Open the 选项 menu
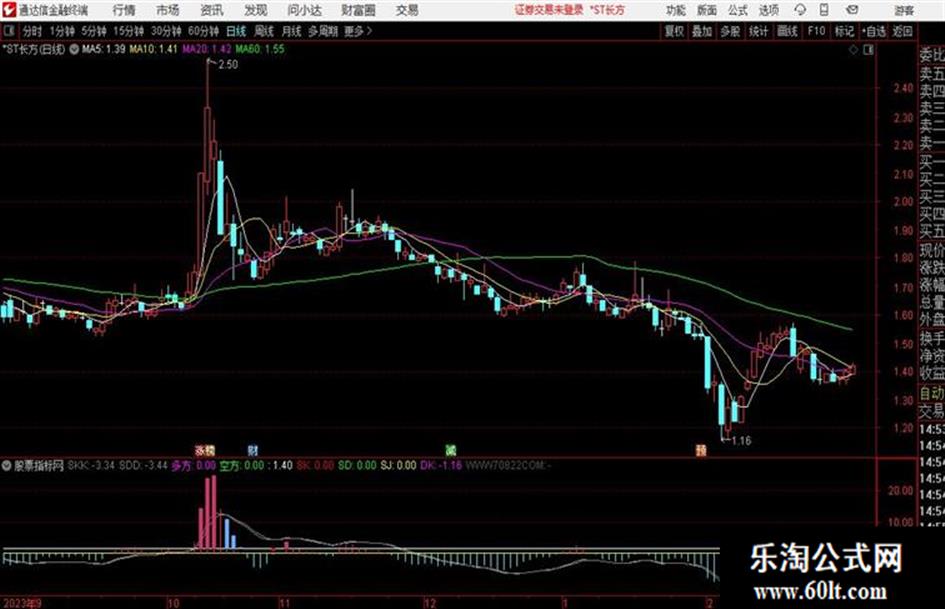This screenshot has height=609, width=945. pos(769,10)
